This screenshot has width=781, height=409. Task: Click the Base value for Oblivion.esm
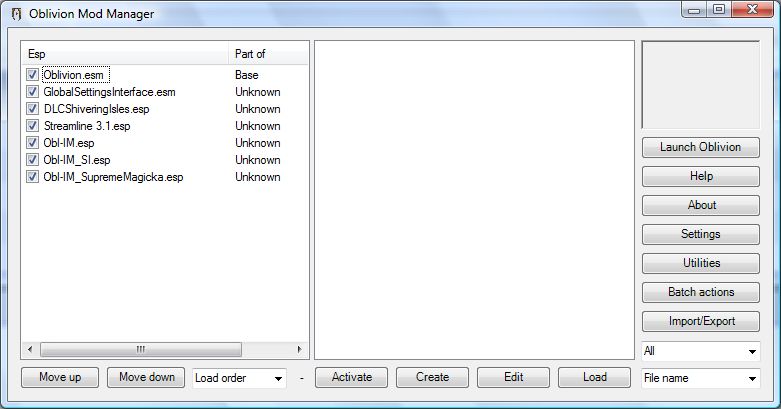tap(247, 75)
